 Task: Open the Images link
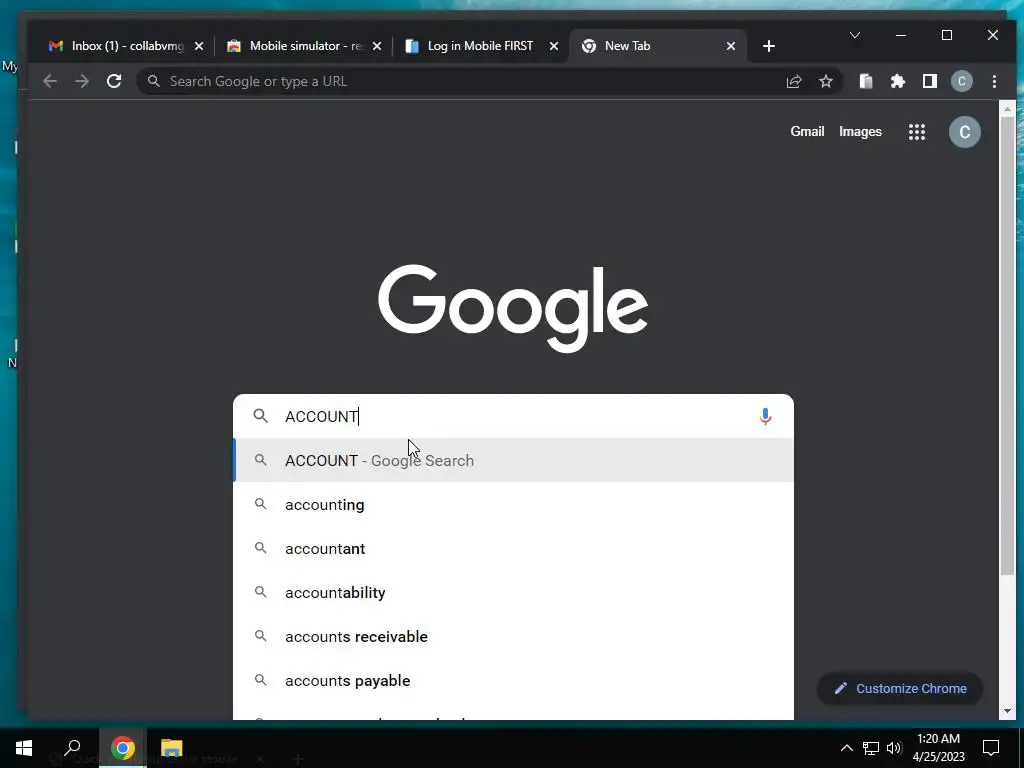860,132
